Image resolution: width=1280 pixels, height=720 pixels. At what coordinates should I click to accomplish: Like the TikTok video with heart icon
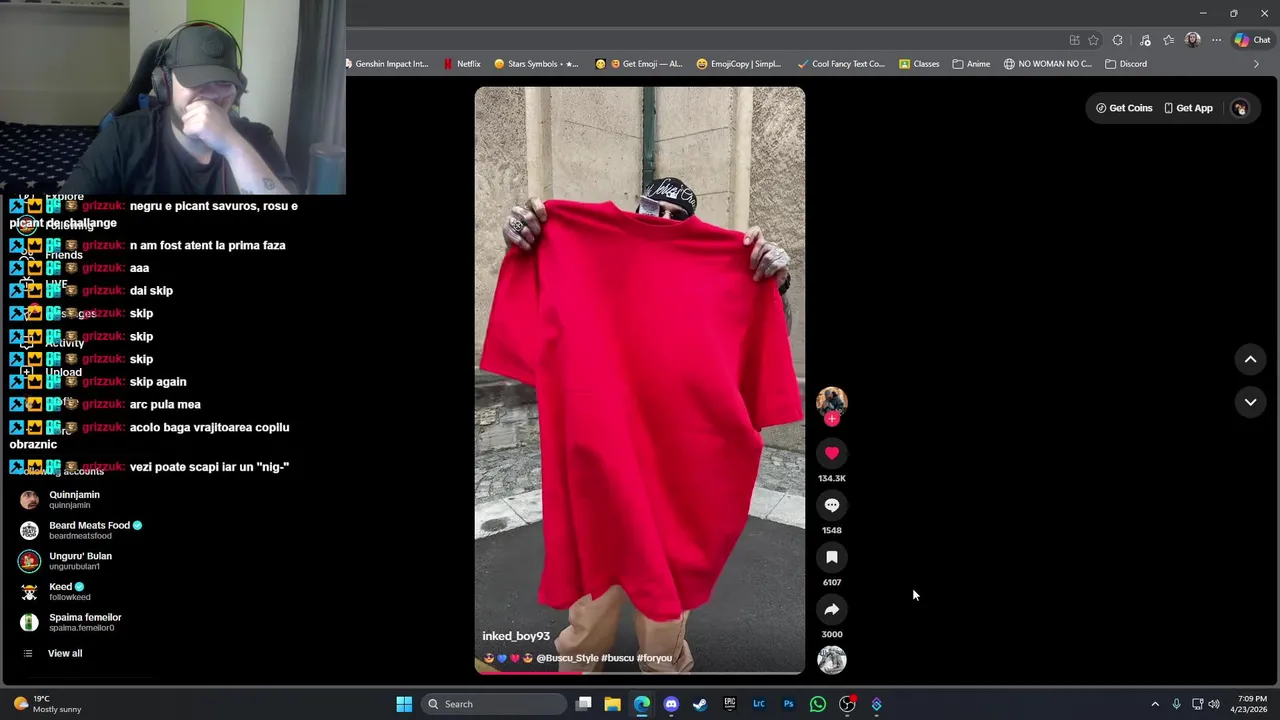click(832, 453)
